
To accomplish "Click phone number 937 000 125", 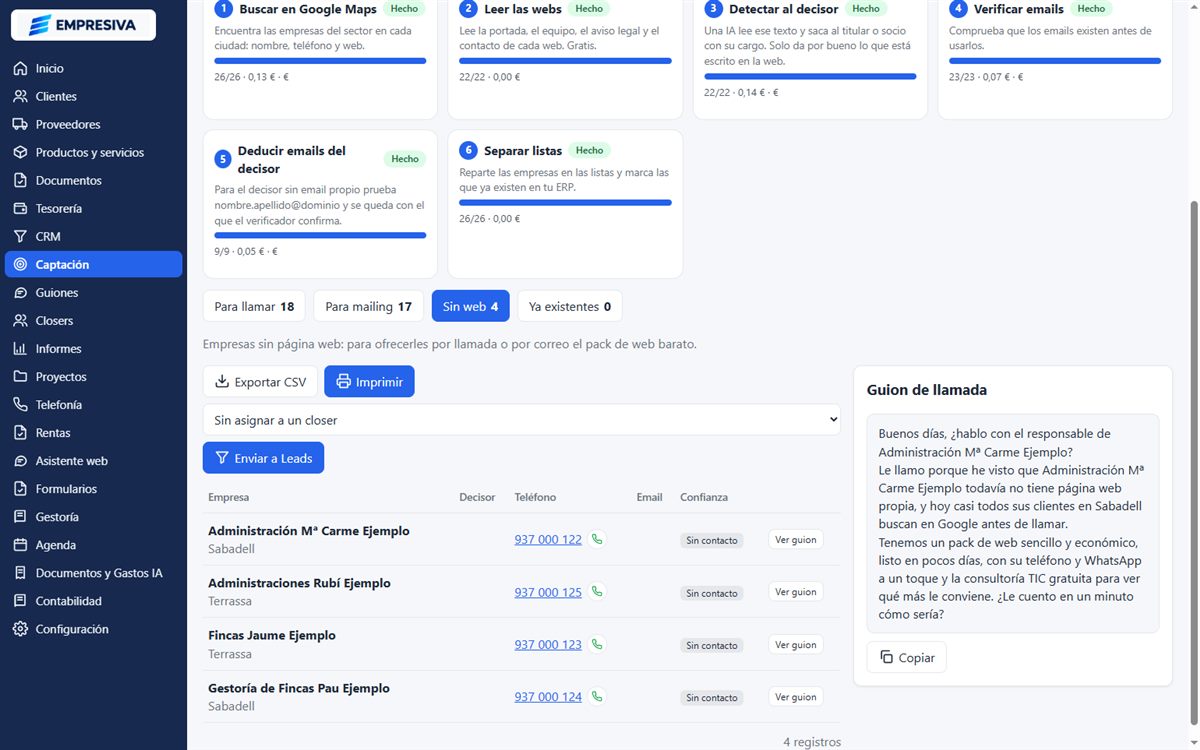I will point(548,592).
